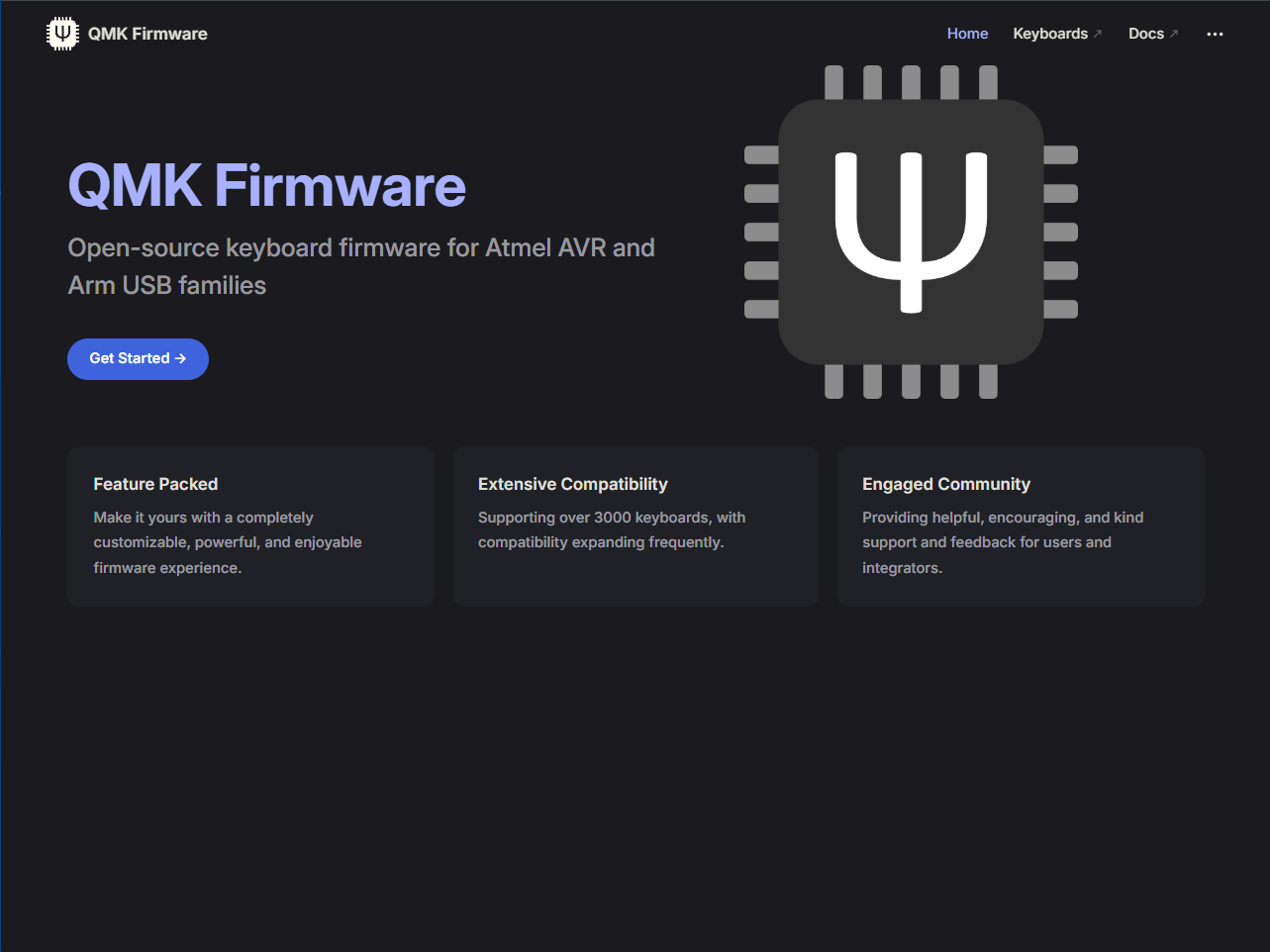This screenshot has width=1270, height=952.
Task: Go to the Home nav item
Action: (967, 34)
